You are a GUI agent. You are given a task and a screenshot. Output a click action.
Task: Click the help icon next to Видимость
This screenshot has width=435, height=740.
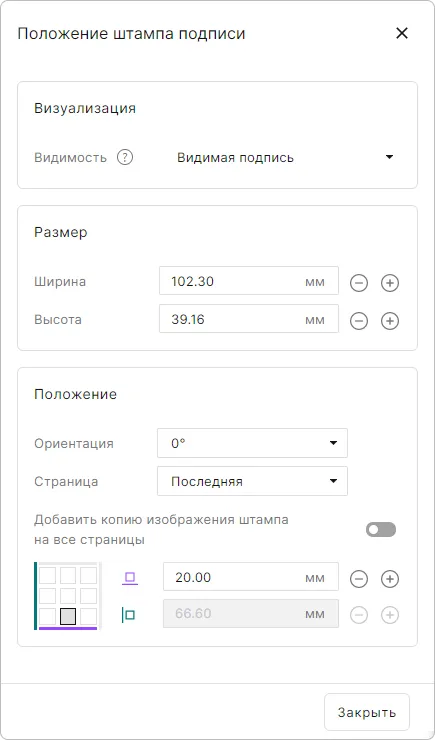coord(125,158)
